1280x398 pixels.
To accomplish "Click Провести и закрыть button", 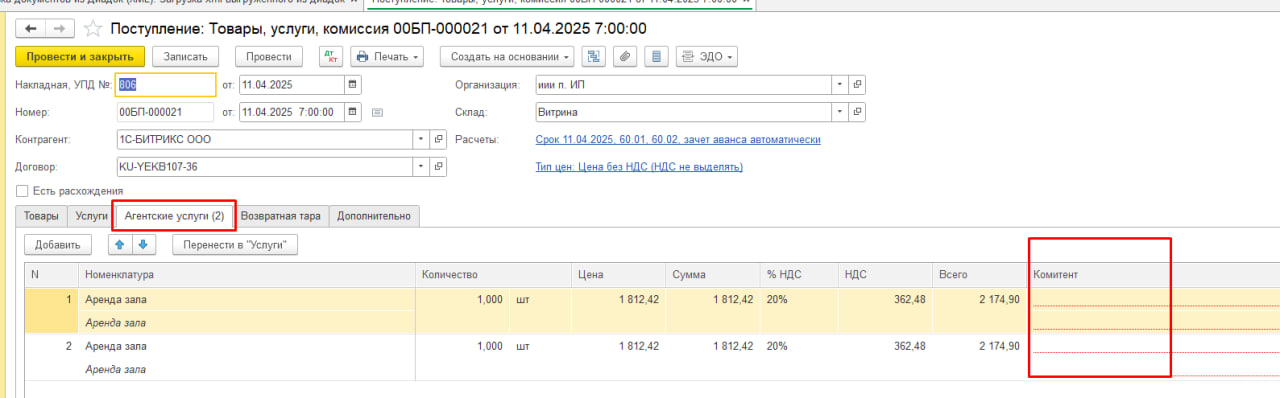I will coord(80,57).
